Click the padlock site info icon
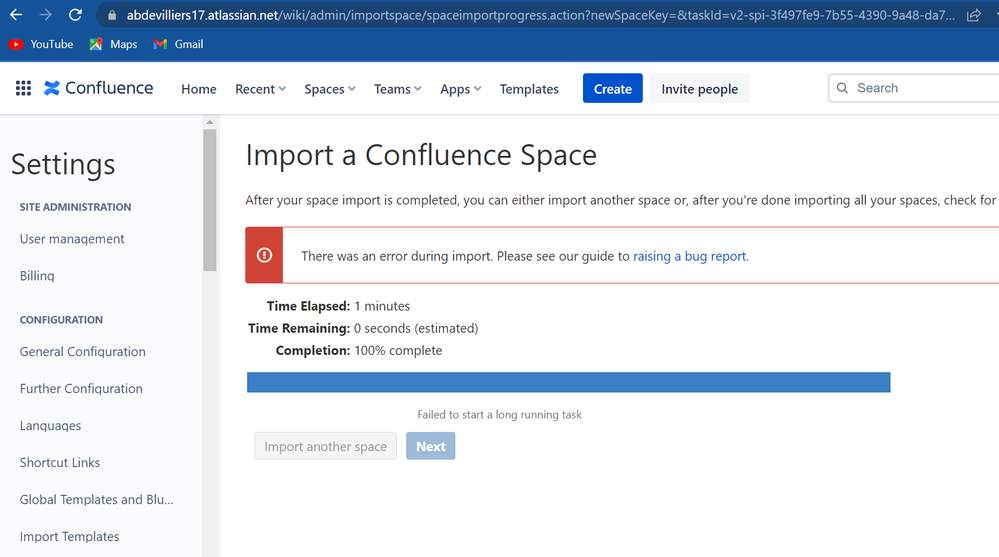 [x=112, y=15]
